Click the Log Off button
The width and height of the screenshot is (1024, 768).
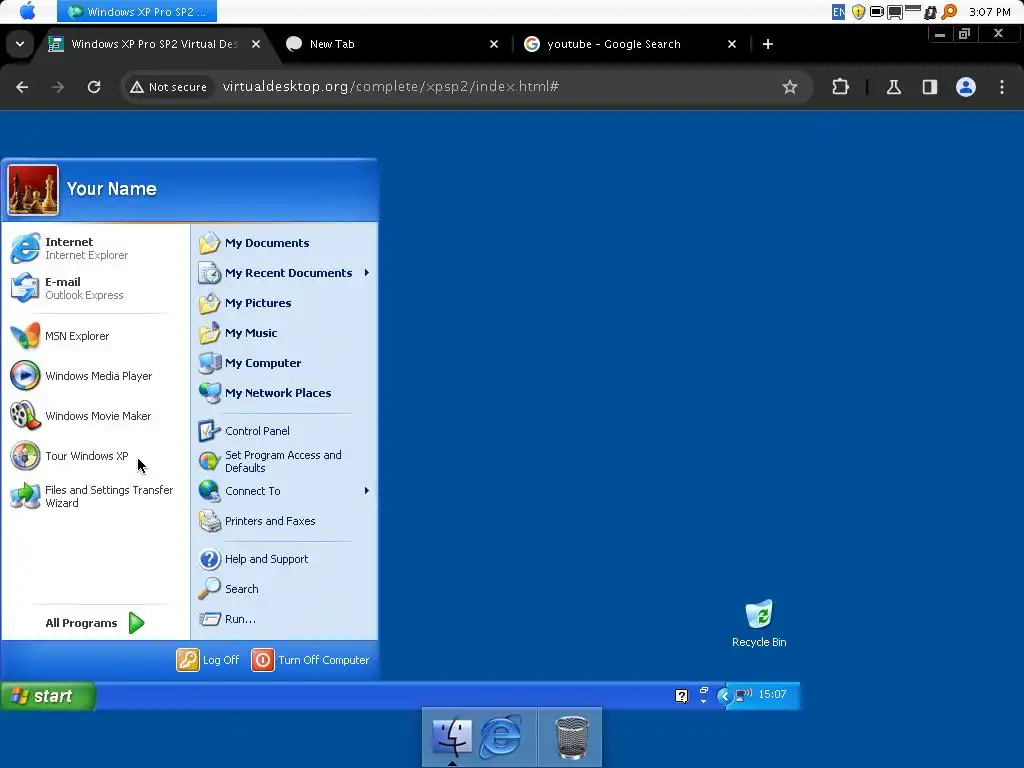[208, 660]
